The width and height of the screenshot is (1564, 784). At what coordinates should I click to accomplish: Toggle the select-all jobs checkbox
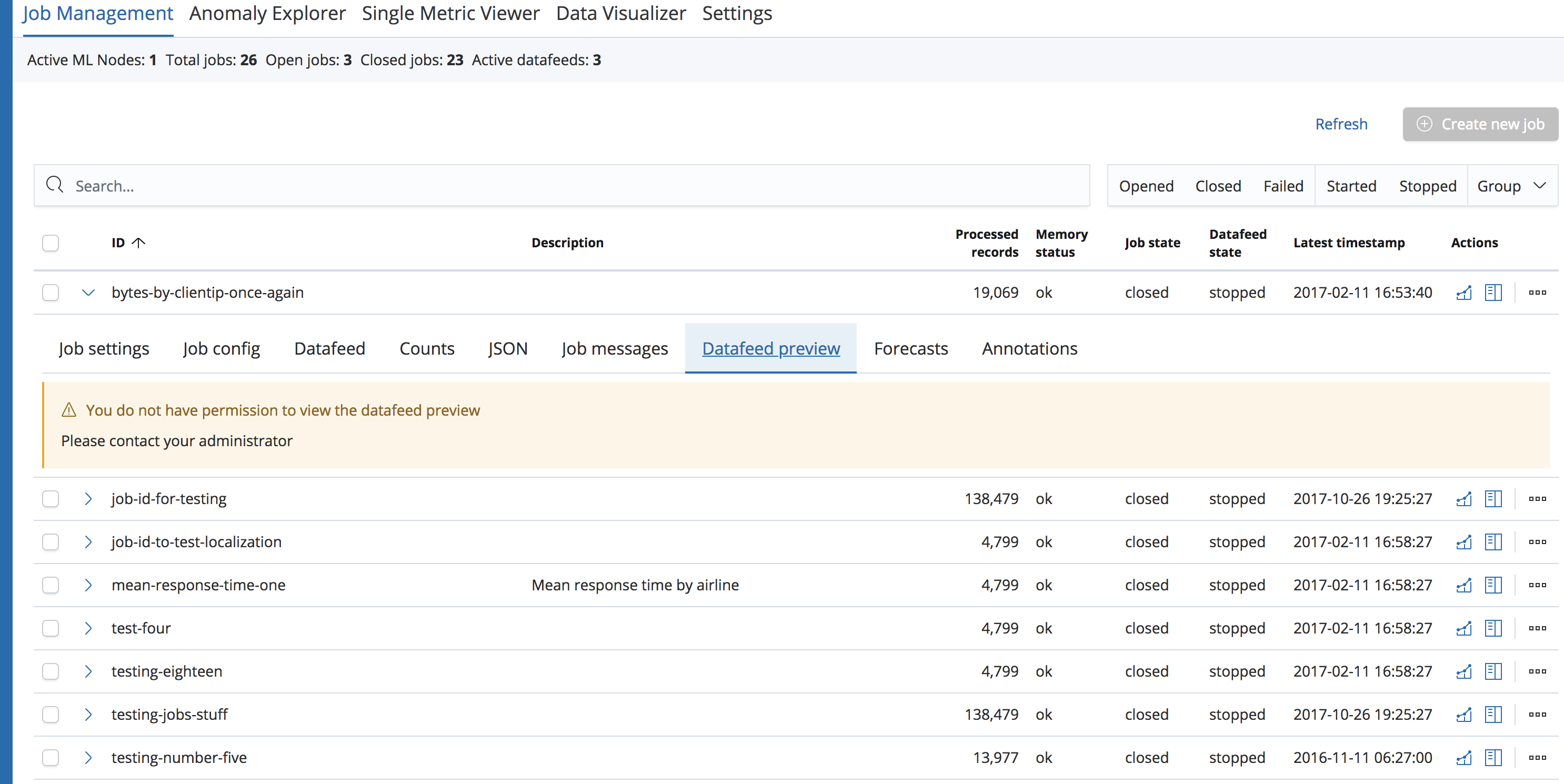[x=51, y=243]
